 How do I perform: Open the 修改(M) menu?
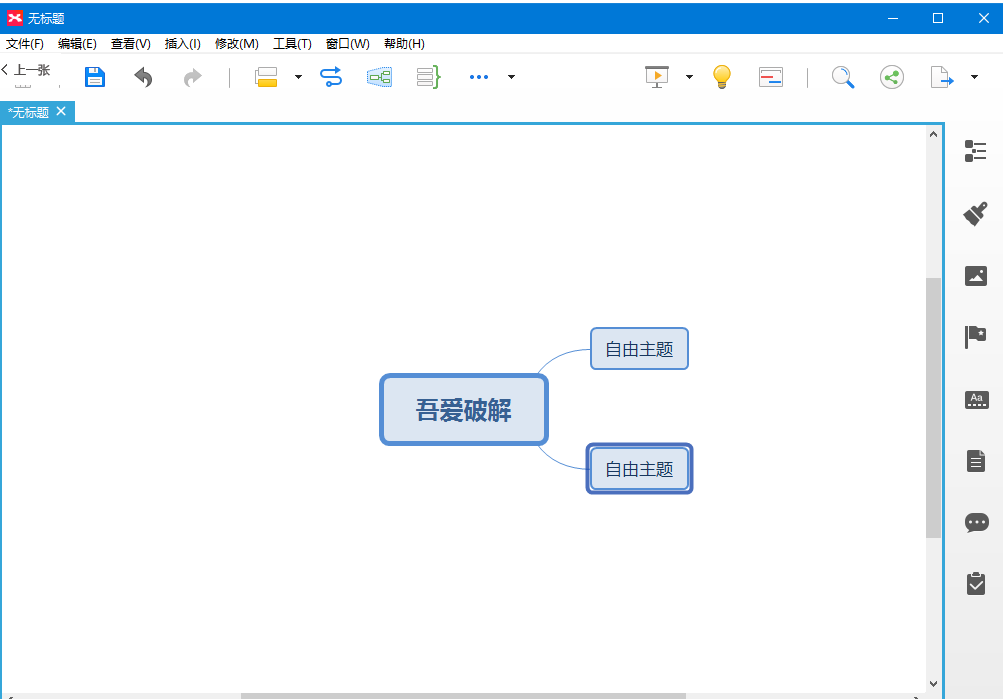tap(237, 43)
